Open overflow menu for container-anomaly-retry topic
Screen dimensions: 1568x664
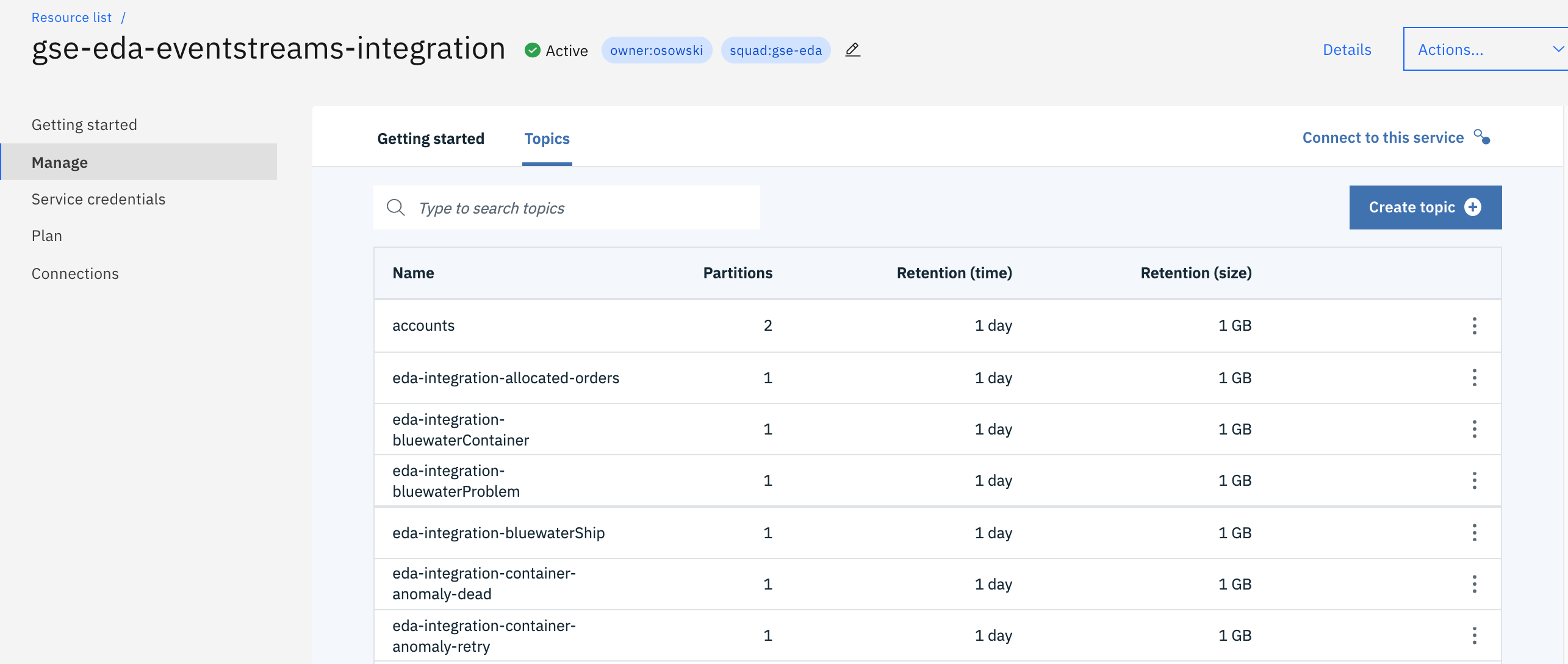coord(1474,635)
